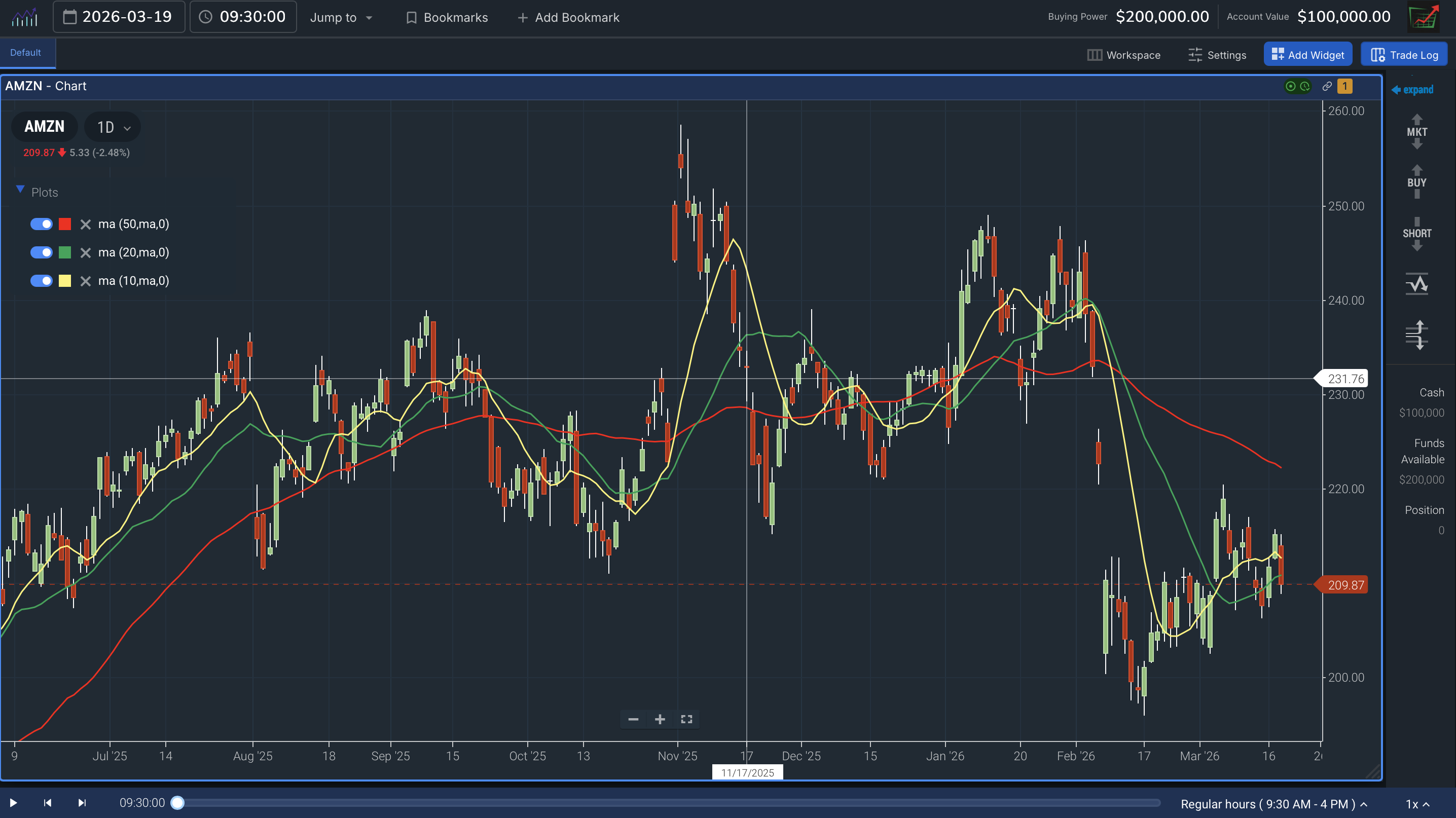
Task: Change the red ma(50) color swatch
Action: click(64, 224)
